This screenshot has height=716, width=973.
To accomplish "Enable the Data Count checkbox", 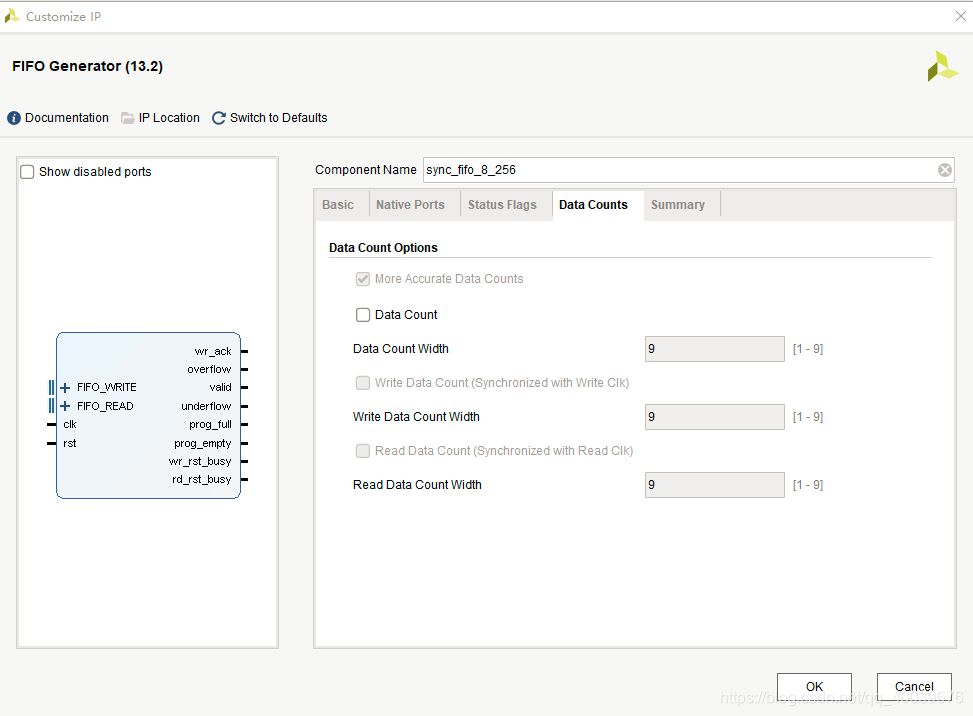I will point(363,315).
